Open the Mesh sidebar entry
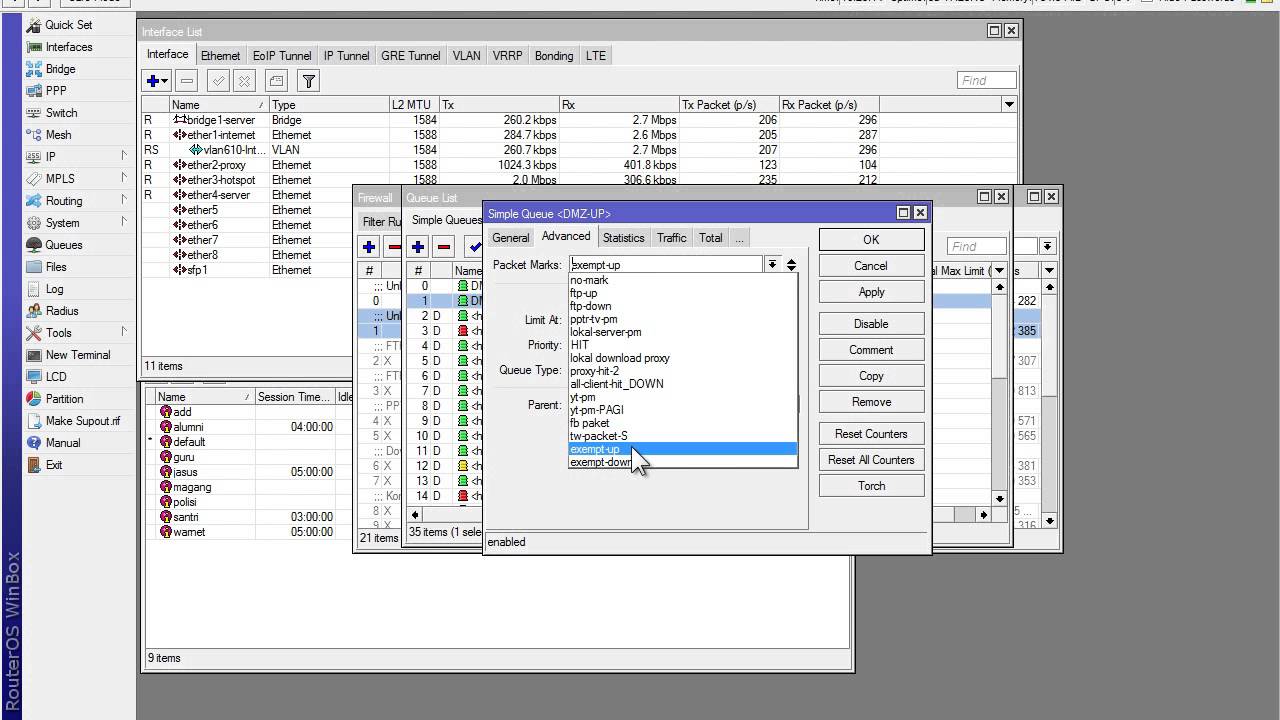This screenshot has width=1280, height=720. tap(58, 135)
